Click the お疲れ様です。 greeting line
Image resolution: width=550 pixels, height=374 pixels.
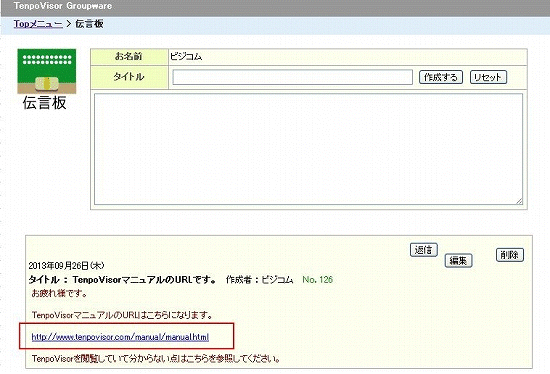tap(59, 293)
